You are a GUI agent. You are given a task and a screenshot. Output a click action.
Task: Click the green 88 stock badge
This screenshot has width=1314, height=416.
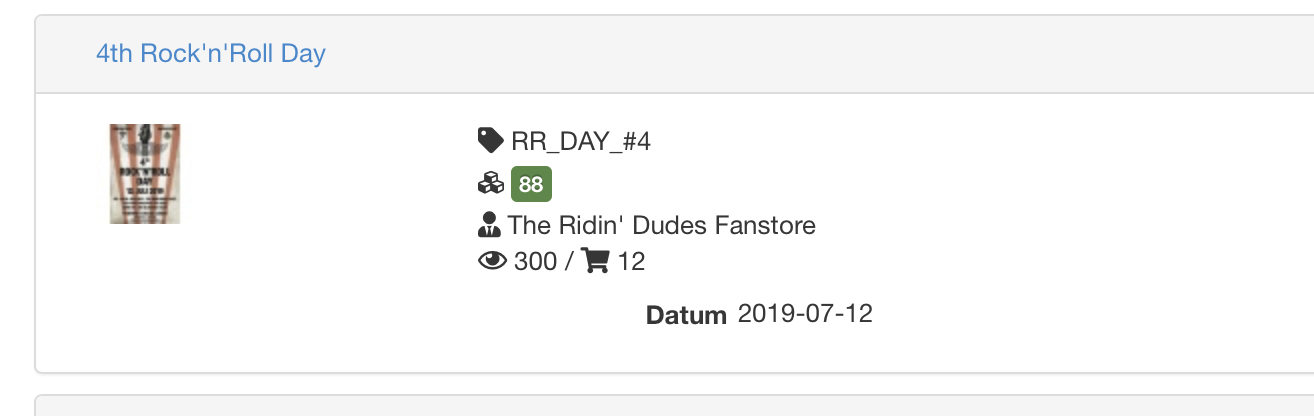tap(531, 184)
